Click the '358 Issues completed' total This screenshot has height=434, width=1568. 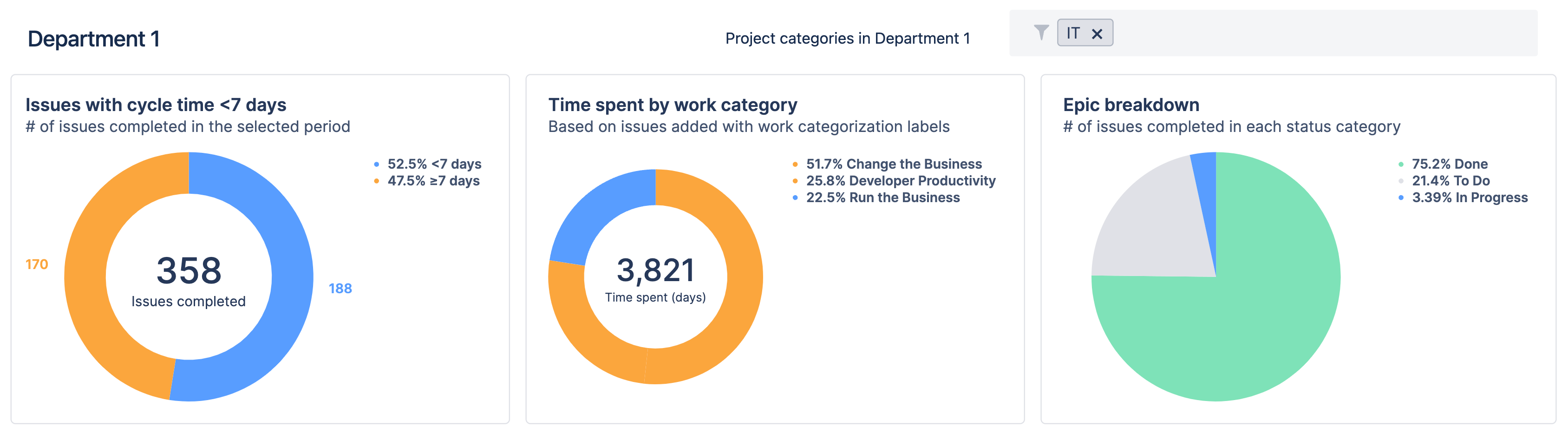[189, 283]
